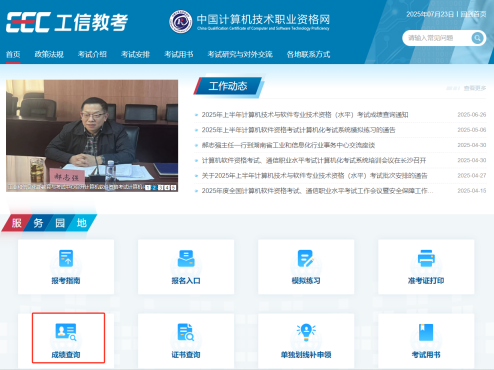Open the 单独划线补申领 lightbulb icon
The width and height of the screenshot is (494, 370).
point(306,332)
